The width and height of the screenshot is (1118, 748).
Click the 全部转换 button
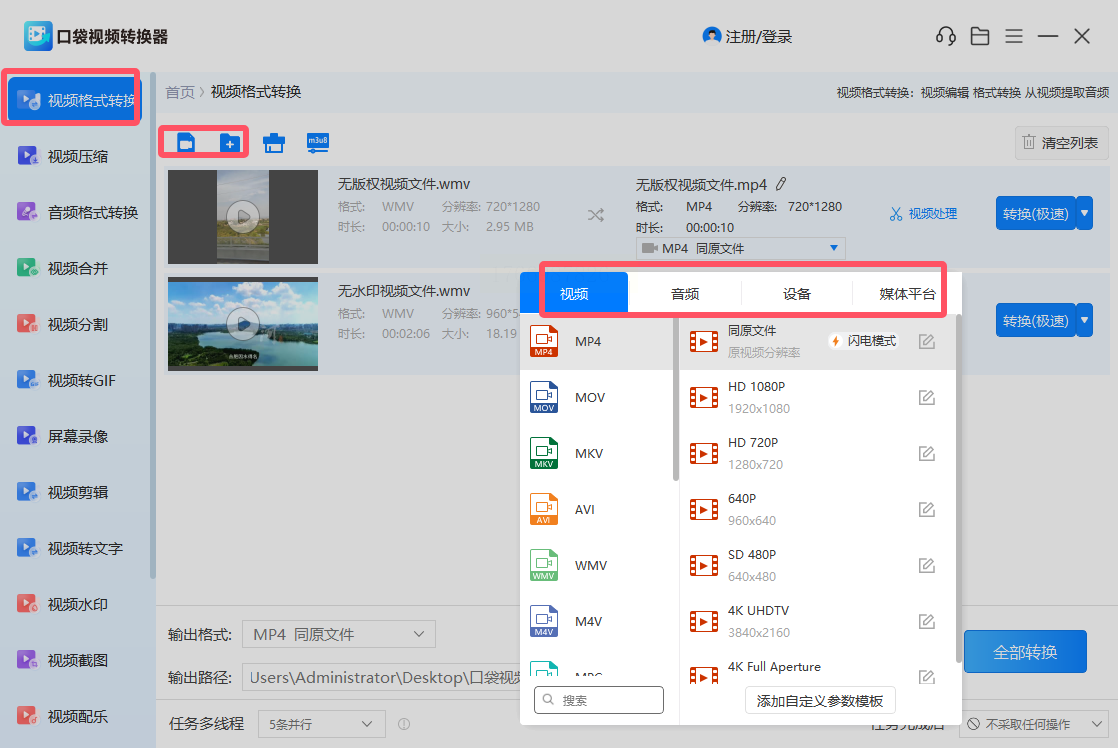[1025, 652]
